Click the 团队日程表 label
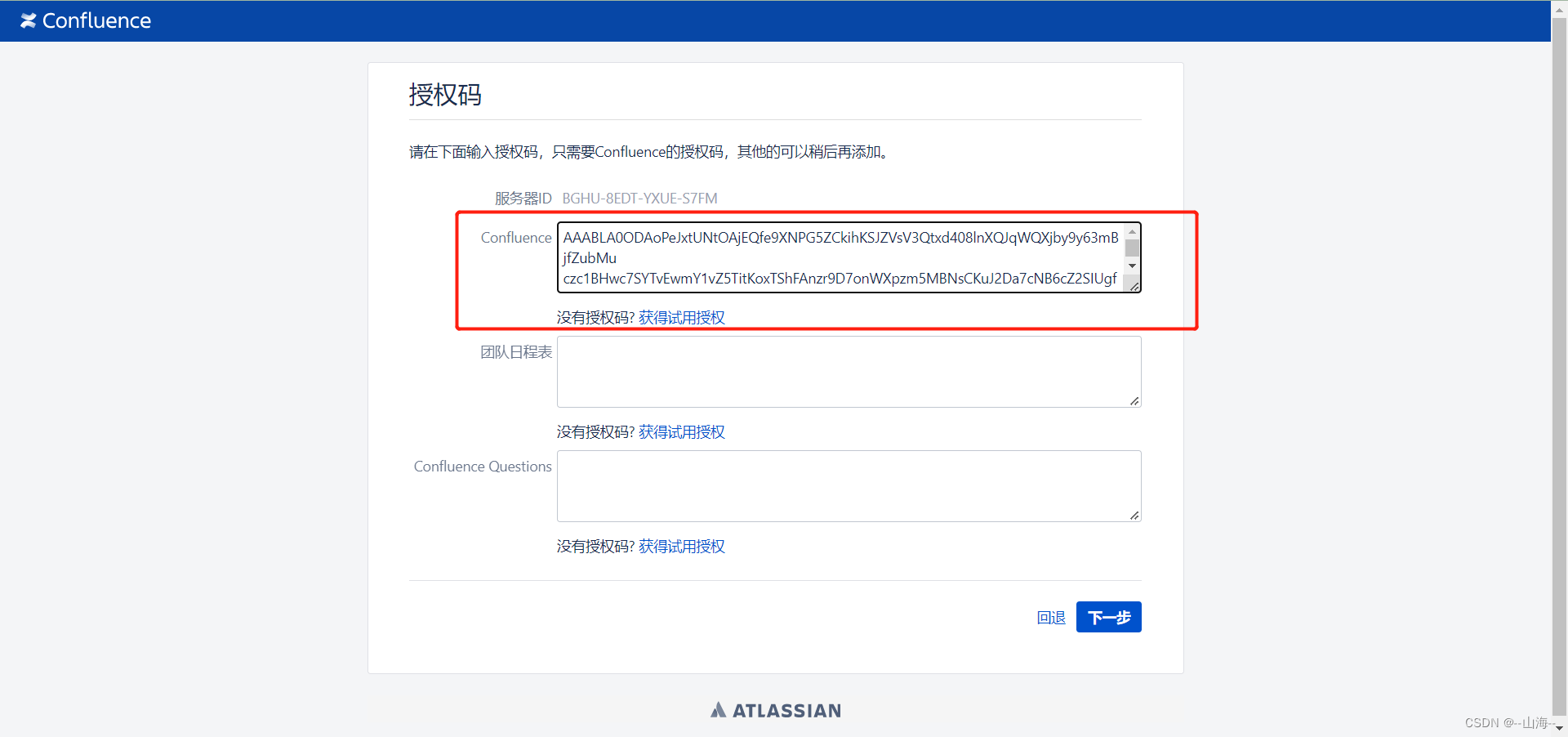Screen dimensions: 1568x737 click(516, 352)
